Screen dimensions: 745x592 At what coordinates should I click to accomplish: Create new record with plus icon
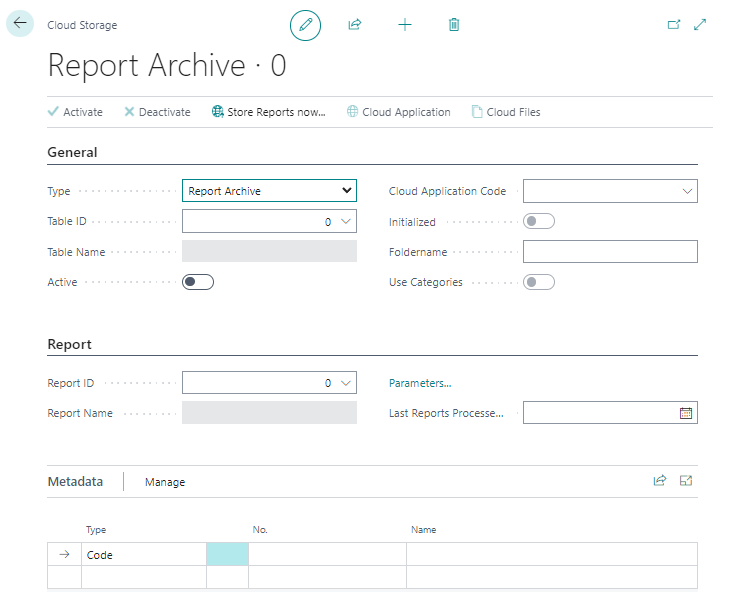pos(405,25)
